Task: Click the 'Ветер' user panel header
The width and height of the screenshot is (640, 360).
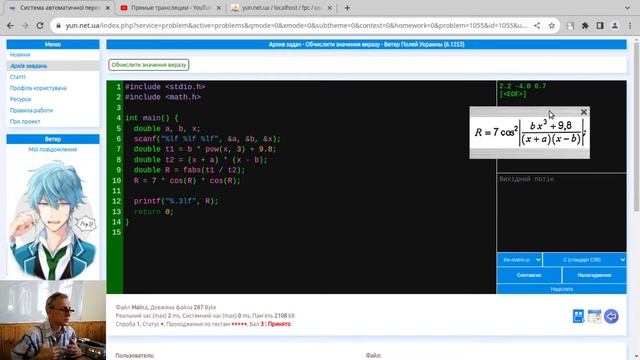Action: click(53, 139)
